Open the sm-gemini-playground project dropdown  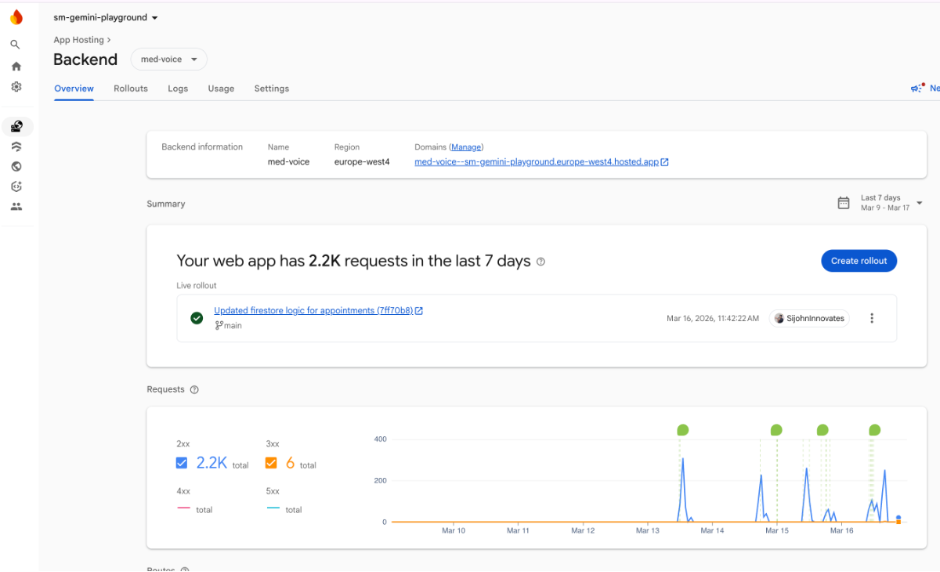[x=106, y=17]
